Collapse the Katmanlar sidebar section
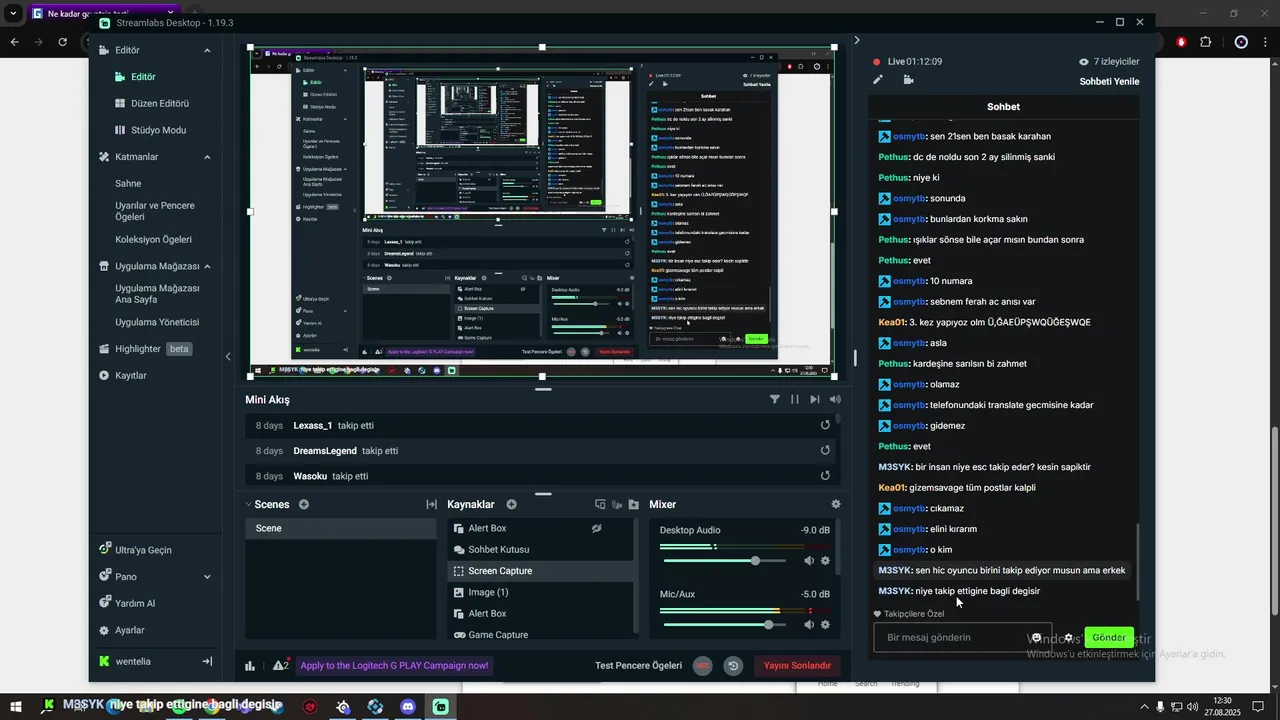 tap(207, 157)
